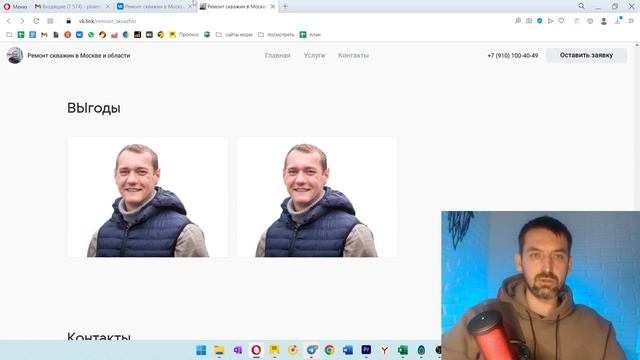Image resolution: width=640 pixels, height=360 pixels.
Task: Click phone number +7 (910) 100-40-49
Action: coord(513,56)
